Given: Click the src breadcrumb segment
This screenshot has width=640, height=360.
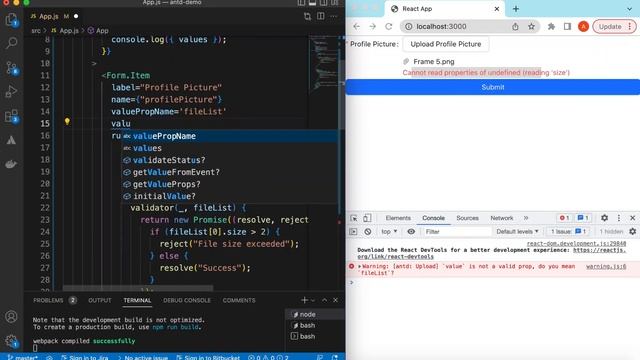Looking at the screenshot, I should pos(36,31).
